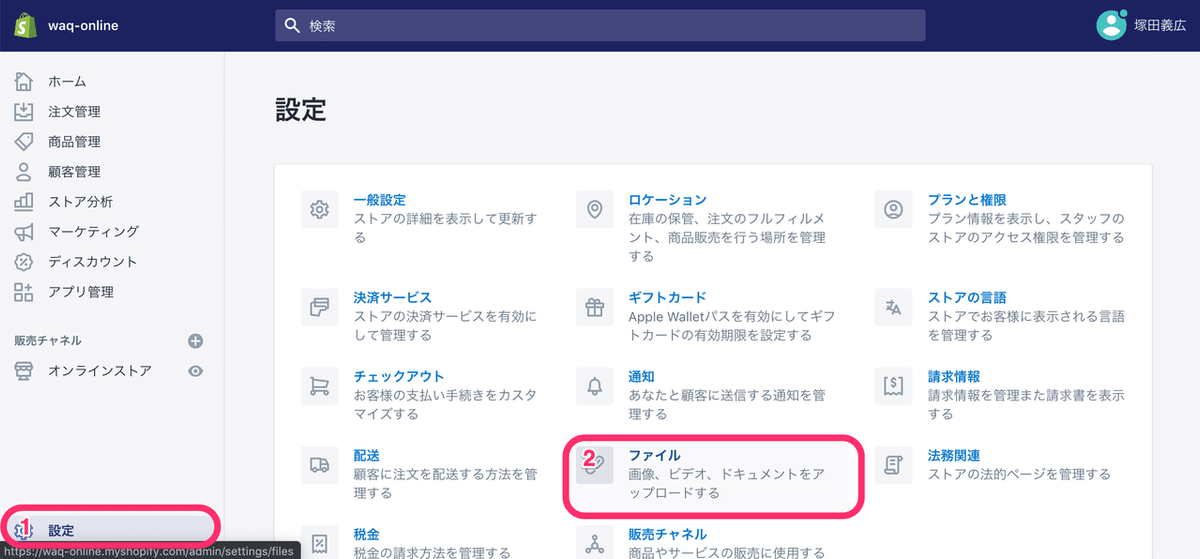This screenshot has width=1200, height=559.
Task: Open the ロケーション link
Action: (x=668, y=200)
